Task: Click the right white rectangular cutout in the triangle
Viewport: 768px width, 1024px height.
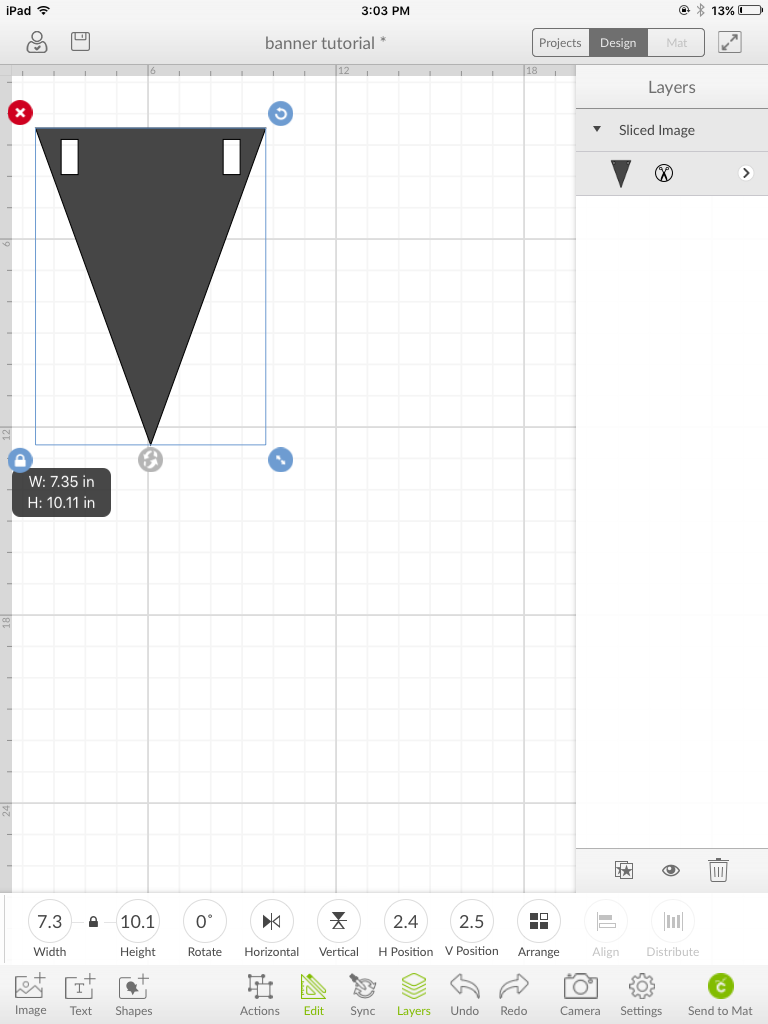Action: tap(232, 157)
